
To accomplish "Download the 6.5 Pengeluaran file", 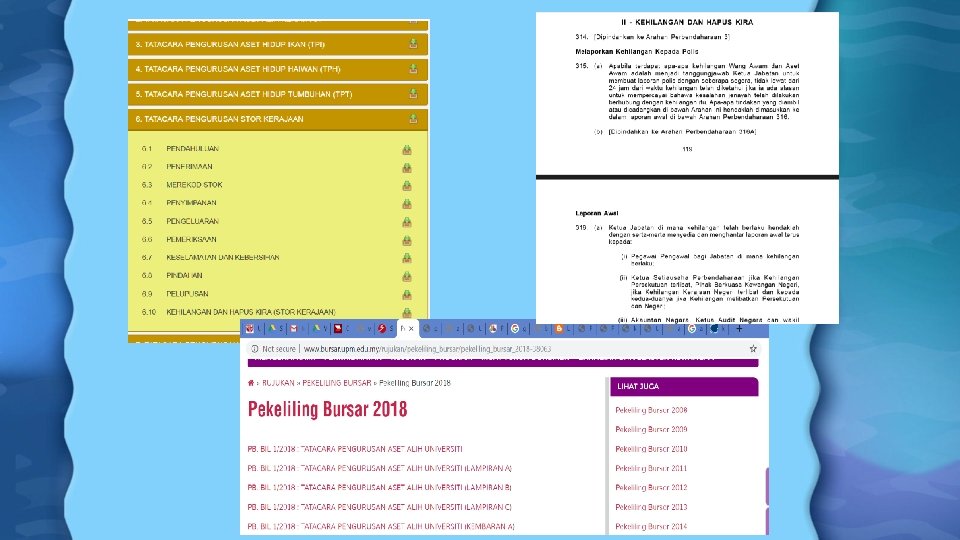I will click(x=407, y=222).
